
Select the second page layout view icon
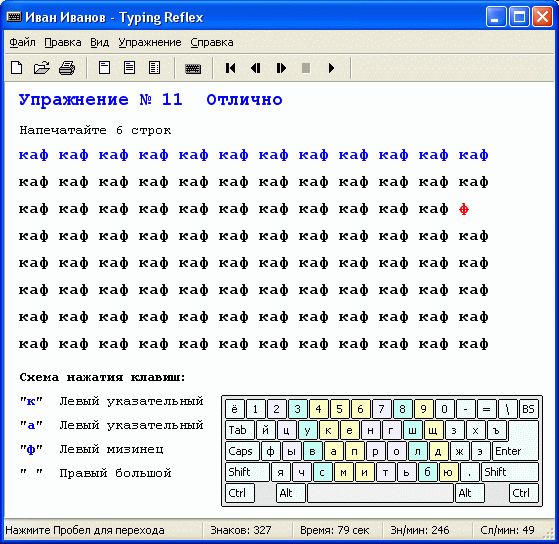click(129, 68)
